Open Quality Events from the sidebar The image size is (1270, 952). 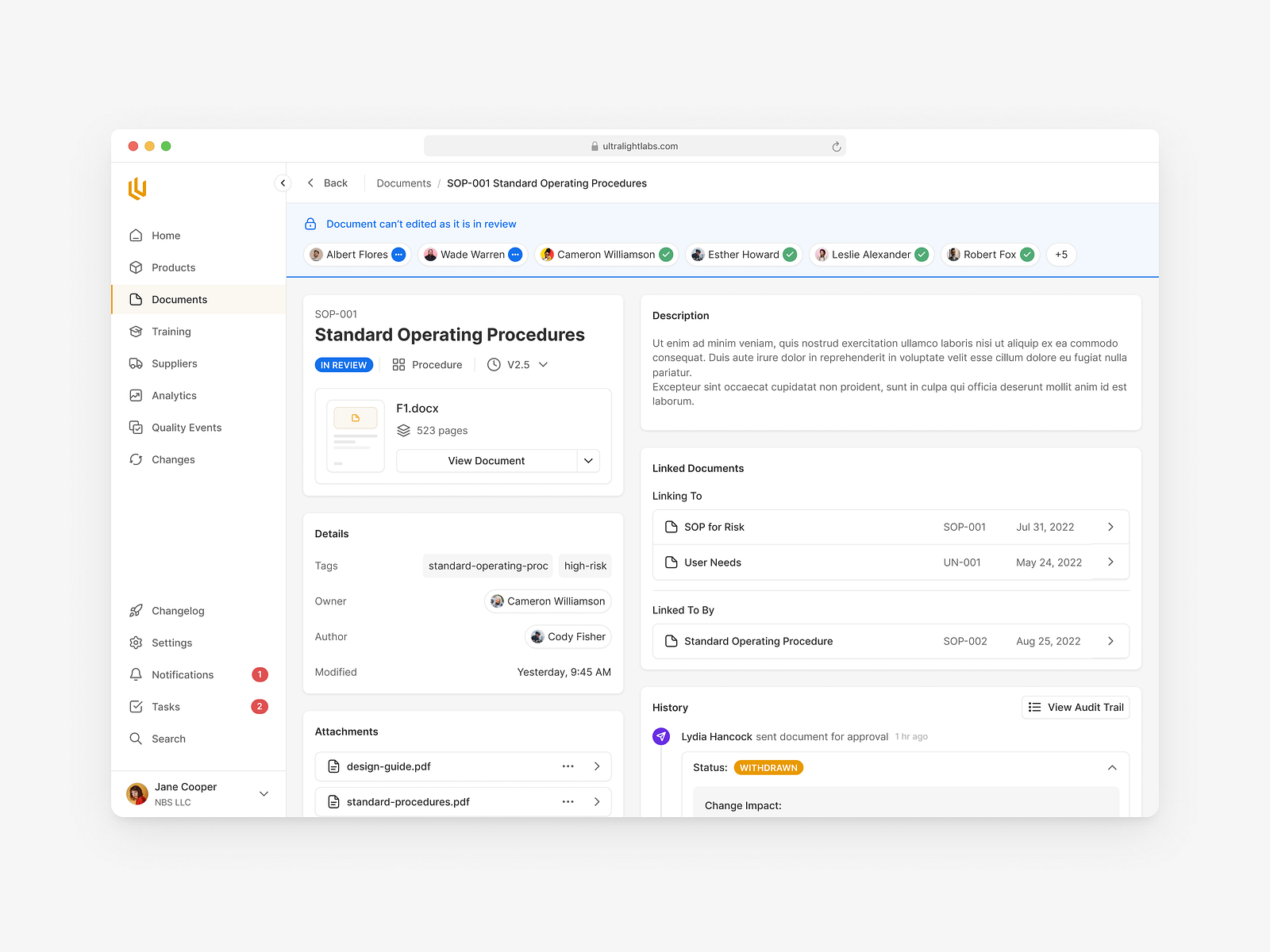[x=186, y=427]
